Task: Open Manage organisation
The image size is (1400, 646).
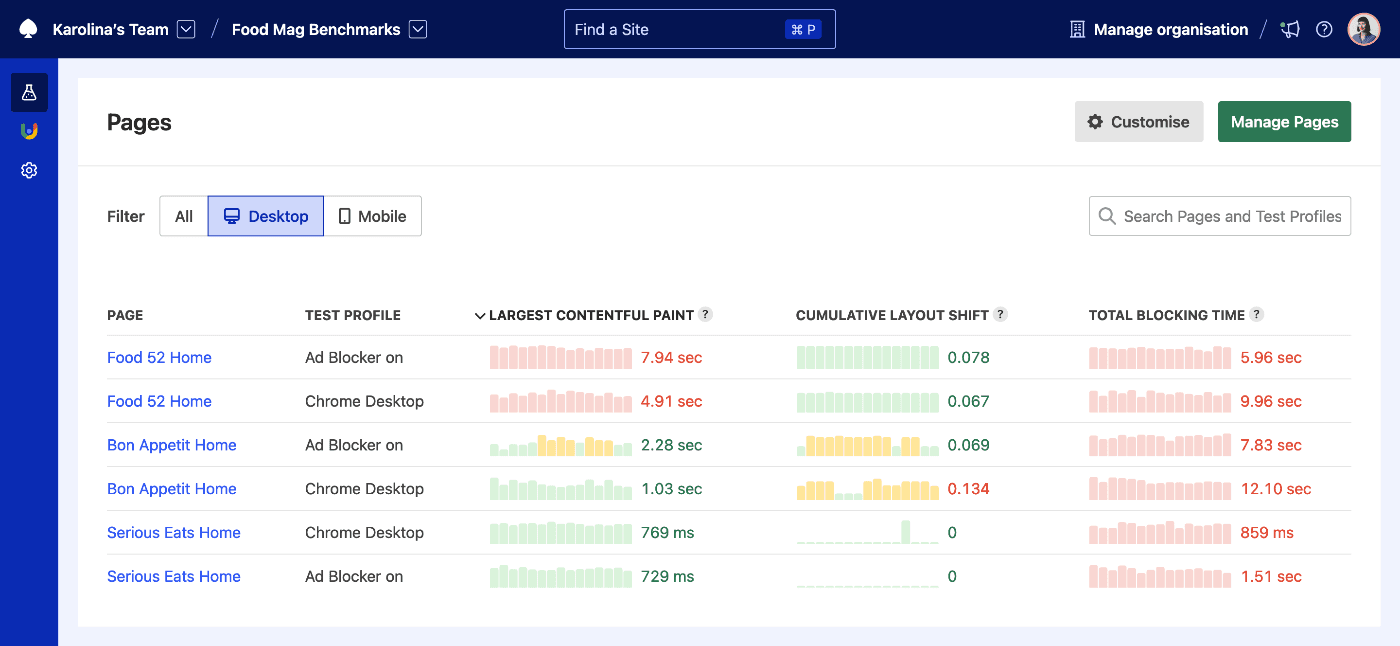Action: (x=1159, y=29)
